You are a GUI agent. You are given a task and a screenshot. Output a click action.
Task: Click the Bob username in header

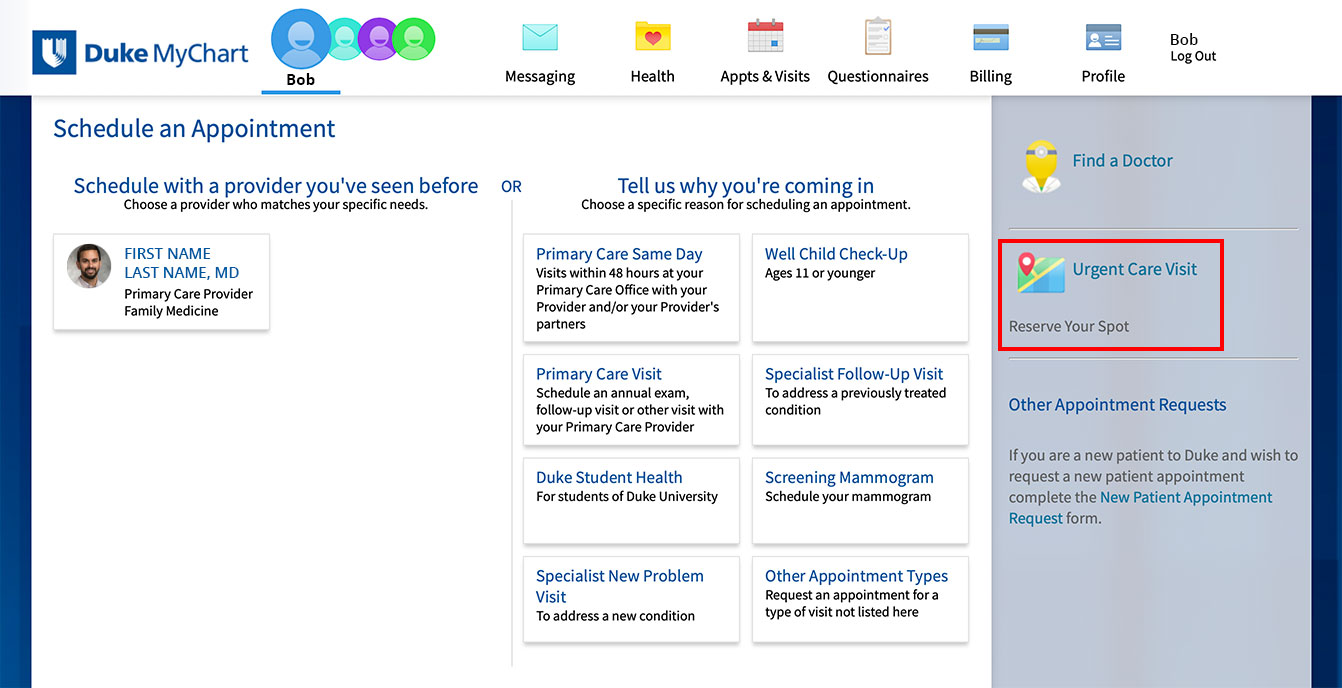pyautogui.click(x=1184, y=40)
